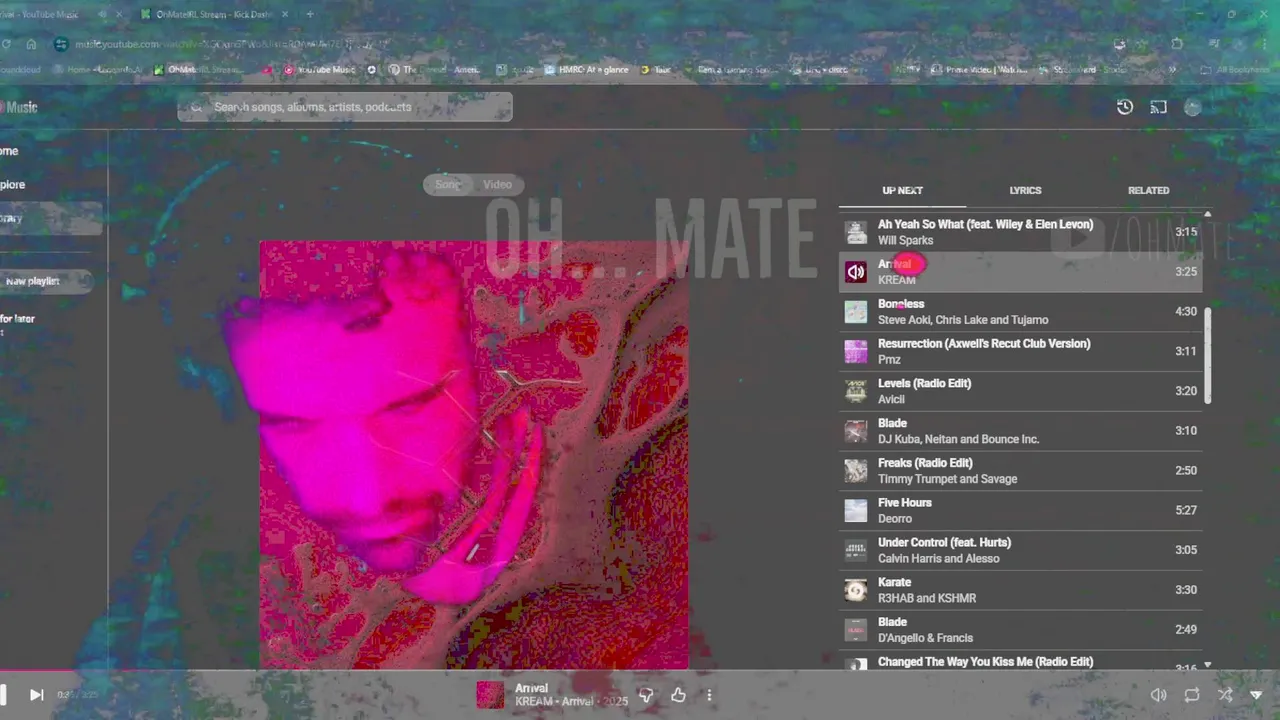Select the RELATED tab

pyautogui.click(x=1148, y=190)
